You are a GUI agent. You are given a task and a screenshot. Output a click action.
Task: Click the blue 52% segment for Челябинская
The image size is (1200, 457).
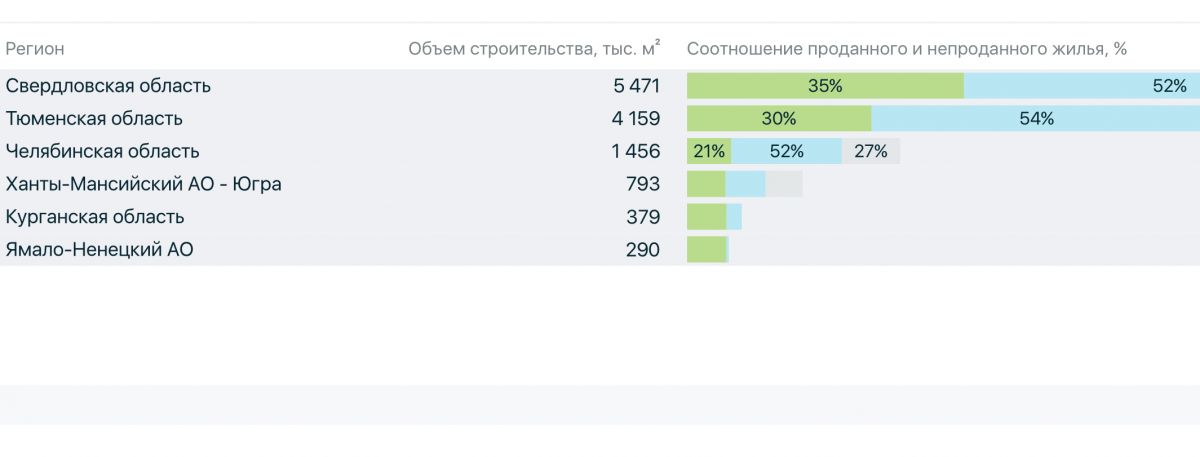[787, 152]
